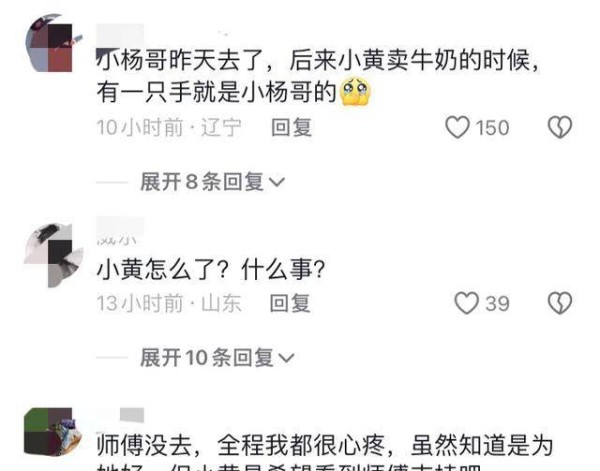Tap the like count 150
The image size is (600, 471).
click(492, 127)
